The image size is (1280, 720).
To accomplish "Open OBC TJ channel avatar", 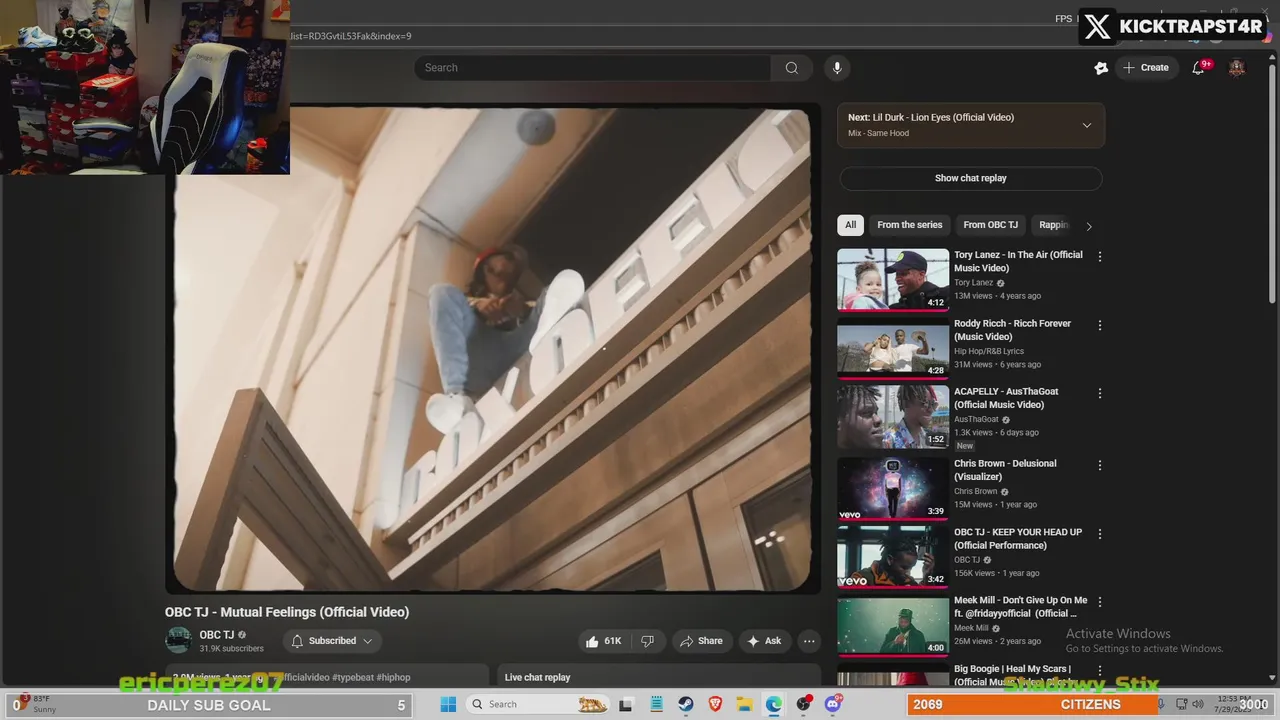I will (178, 640).
